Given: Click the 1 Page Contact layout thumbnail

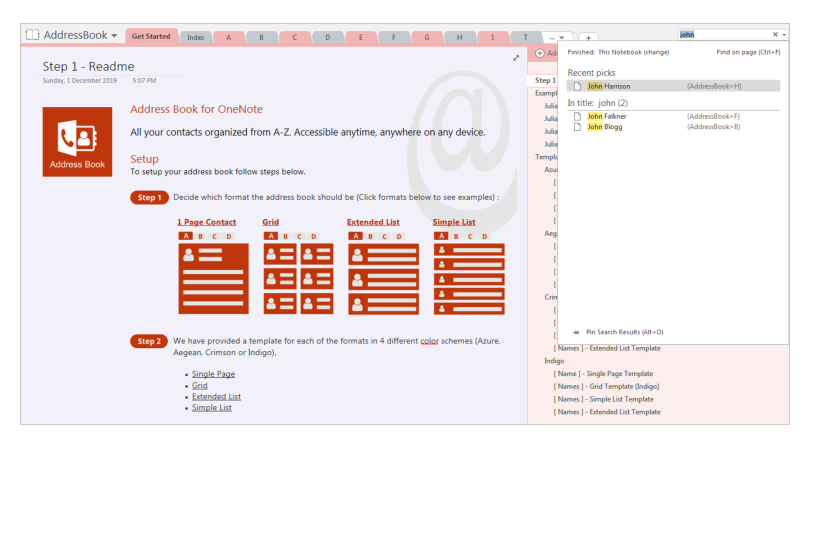Looking at the screenshot, I should (213, 273).
